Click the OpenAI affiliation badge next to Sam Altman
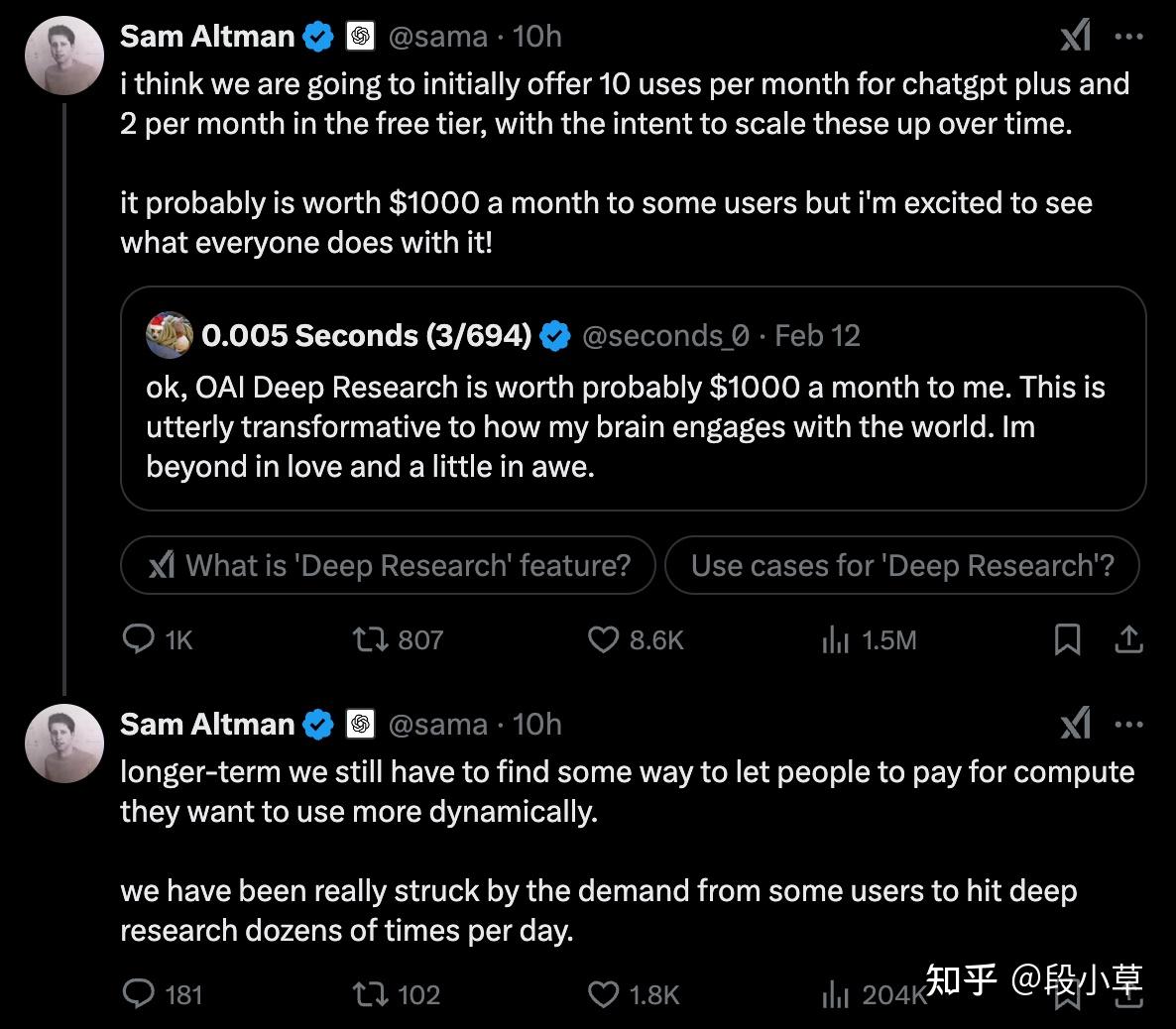Image resolution: width=1176 pixels, height=1029 pixels. tap(362, 35)
